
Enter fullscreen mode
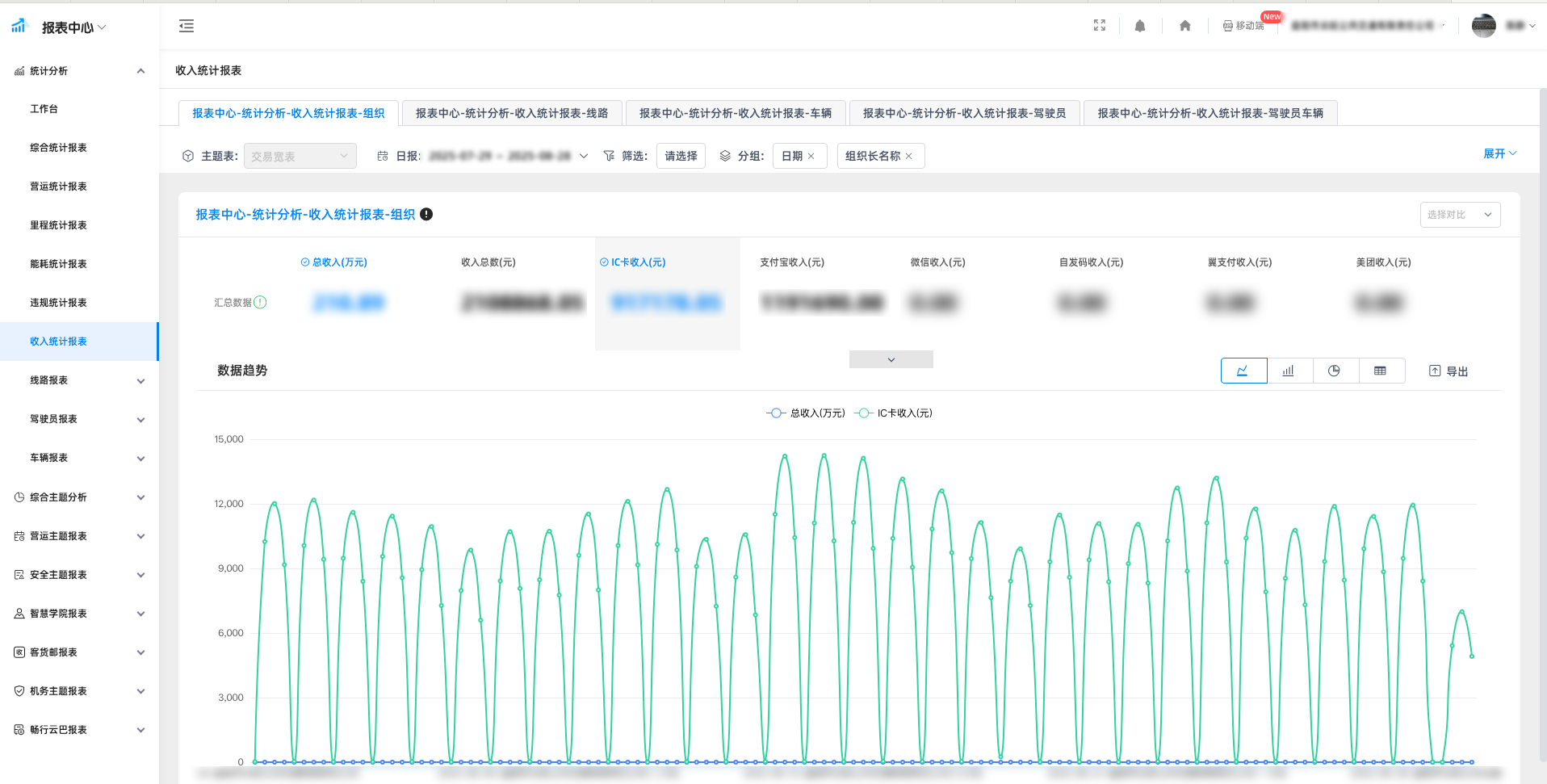(1099, 26)
